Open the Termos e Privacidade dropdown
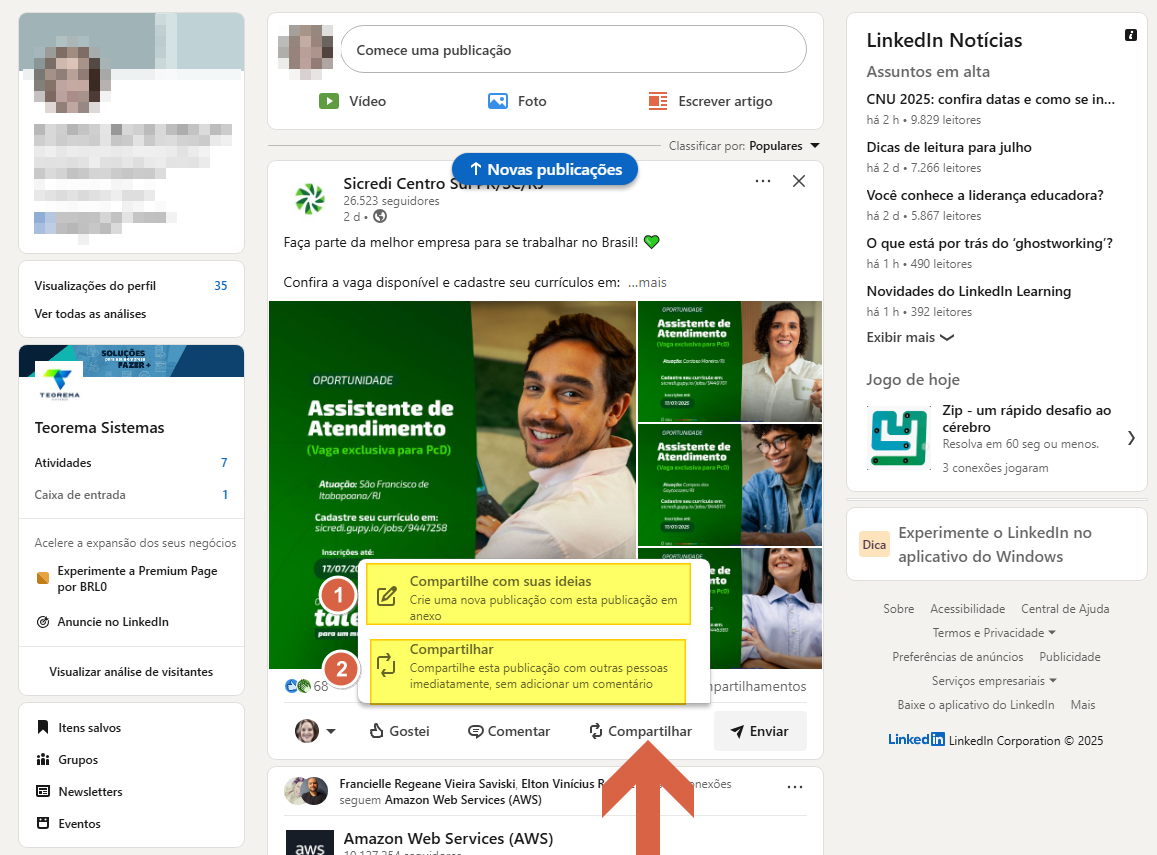This screenshot has width=1157, height=855. tap(994, 633)
